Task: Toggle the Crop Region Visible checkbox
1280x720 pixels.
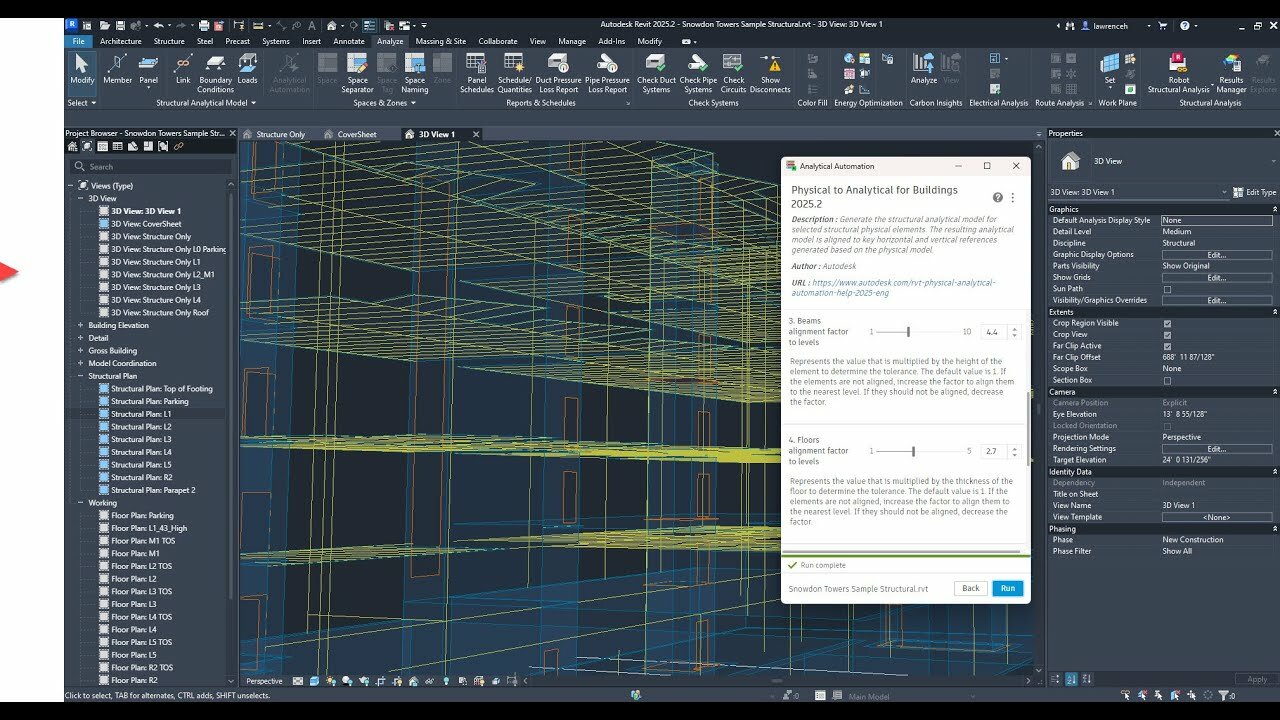Action: tap(1167, 323)
